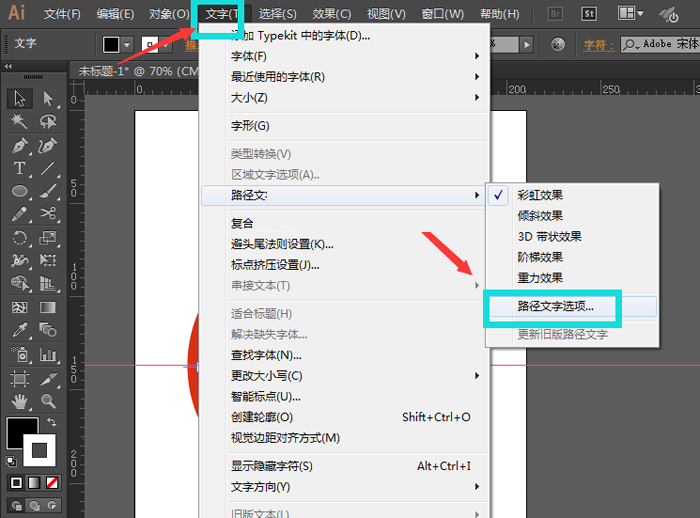Select the Direct Selection tool
Image resolution: width=700 pixels, height=518 pixels.
tap(47, 98)
